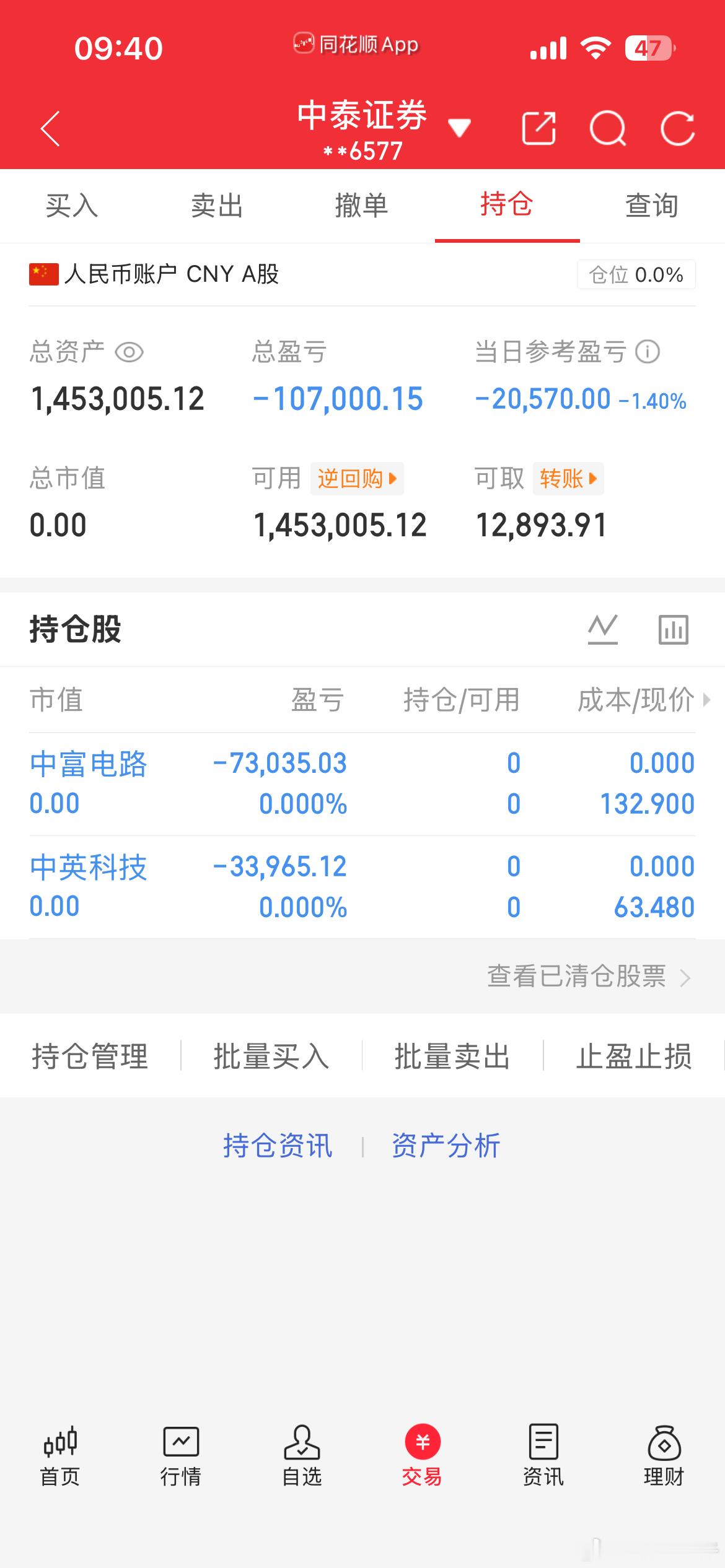
Task: Show info for 当日参考盈亏
Action: click(648, 352)
